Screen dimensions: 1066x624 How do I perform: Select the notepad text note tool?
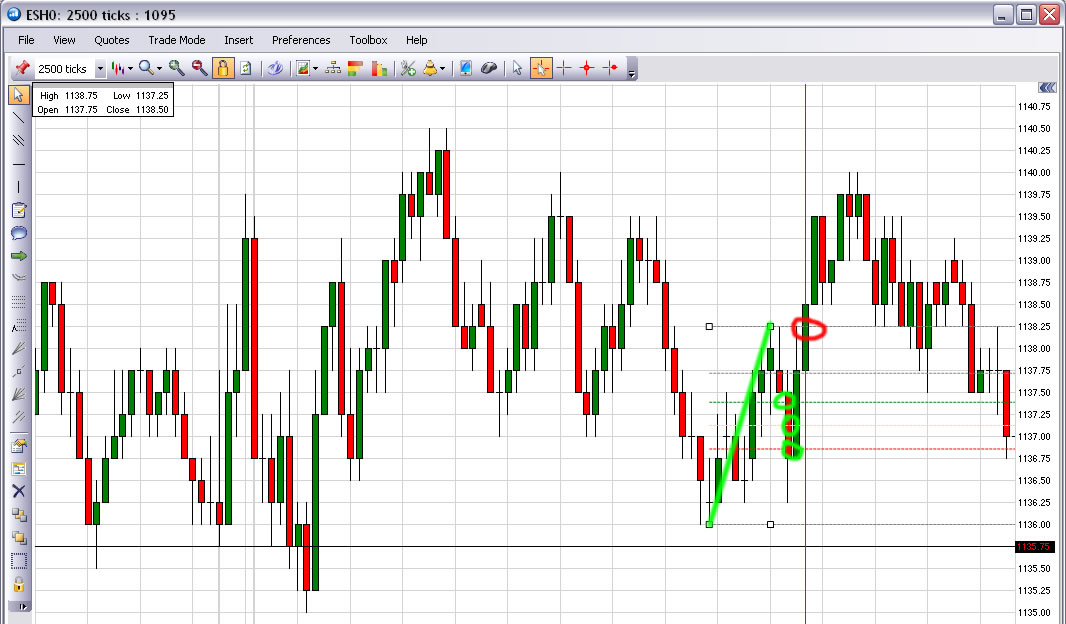click(18, 210)
